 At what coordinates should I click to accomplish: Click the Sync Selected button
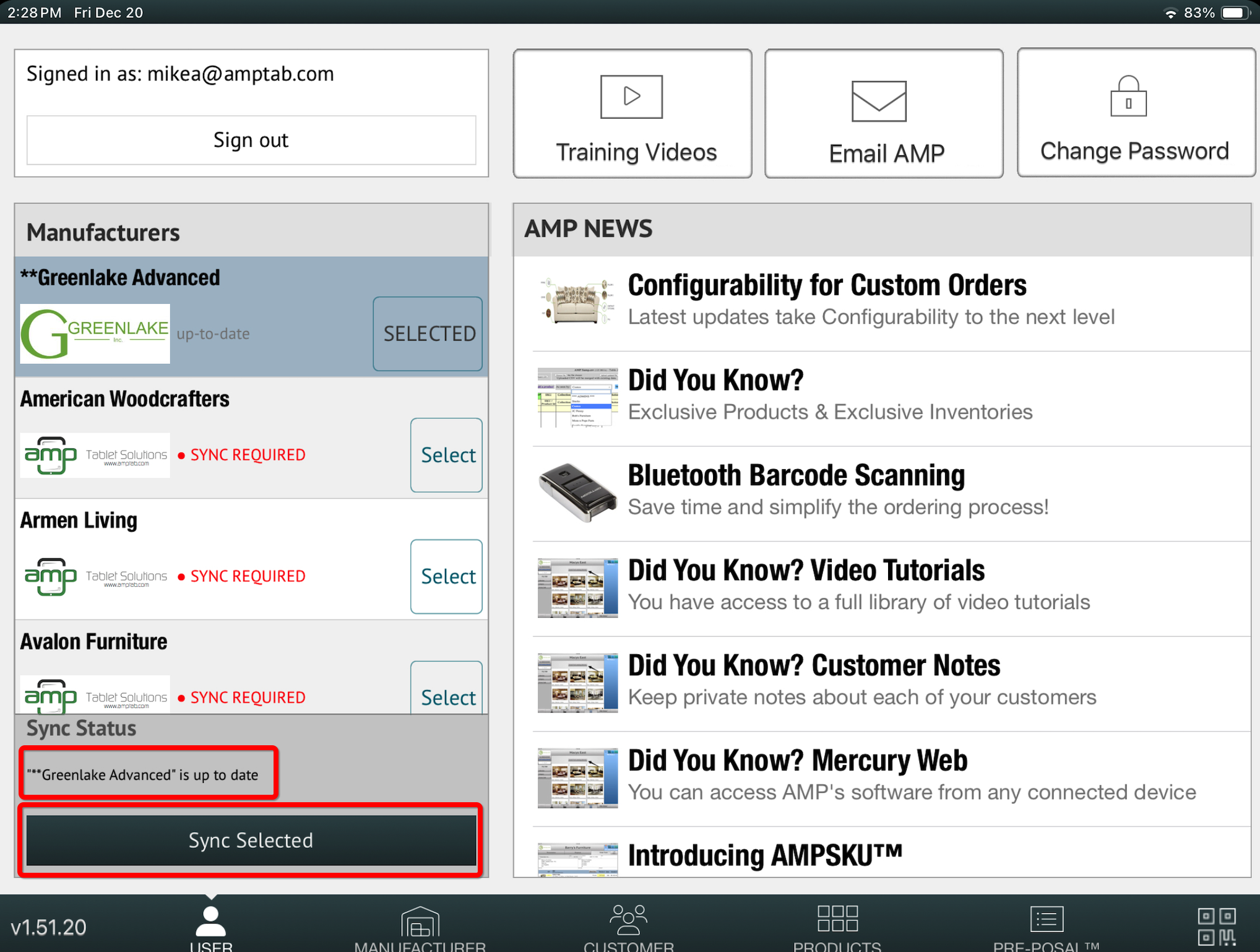[251, 840]
